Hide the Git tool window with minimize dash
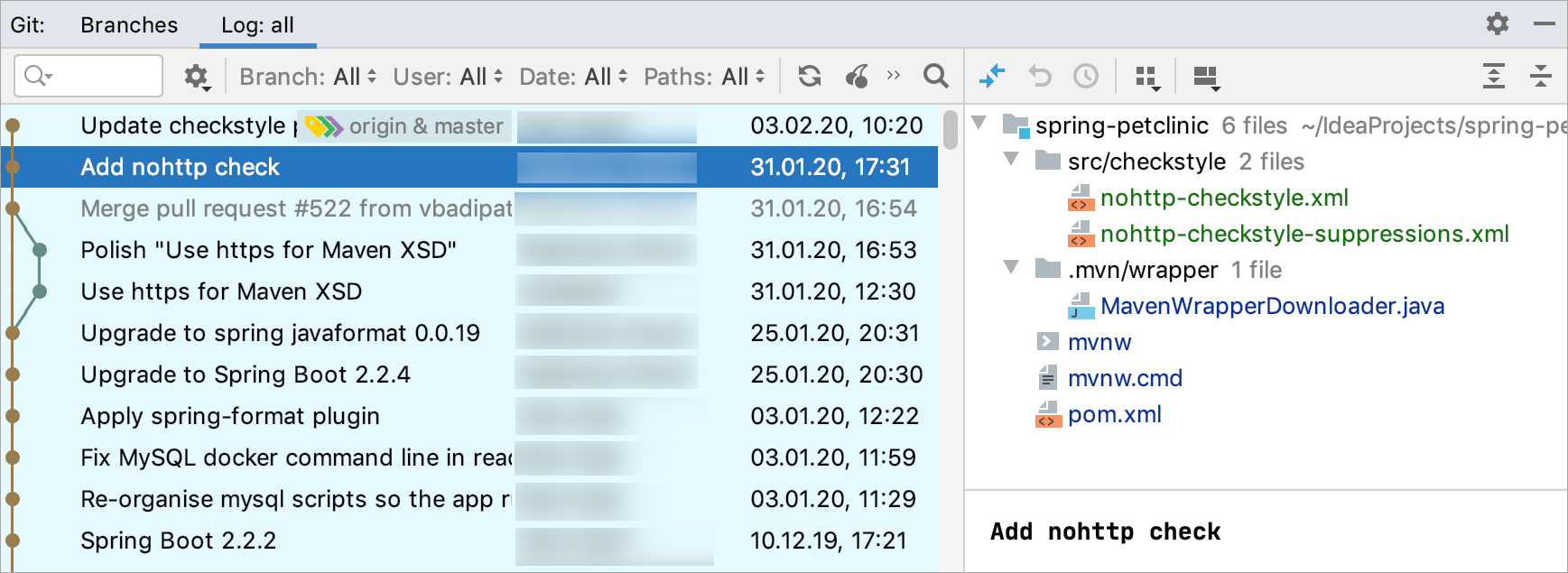The image size is (1568, 573). (x=1545, y=23)
